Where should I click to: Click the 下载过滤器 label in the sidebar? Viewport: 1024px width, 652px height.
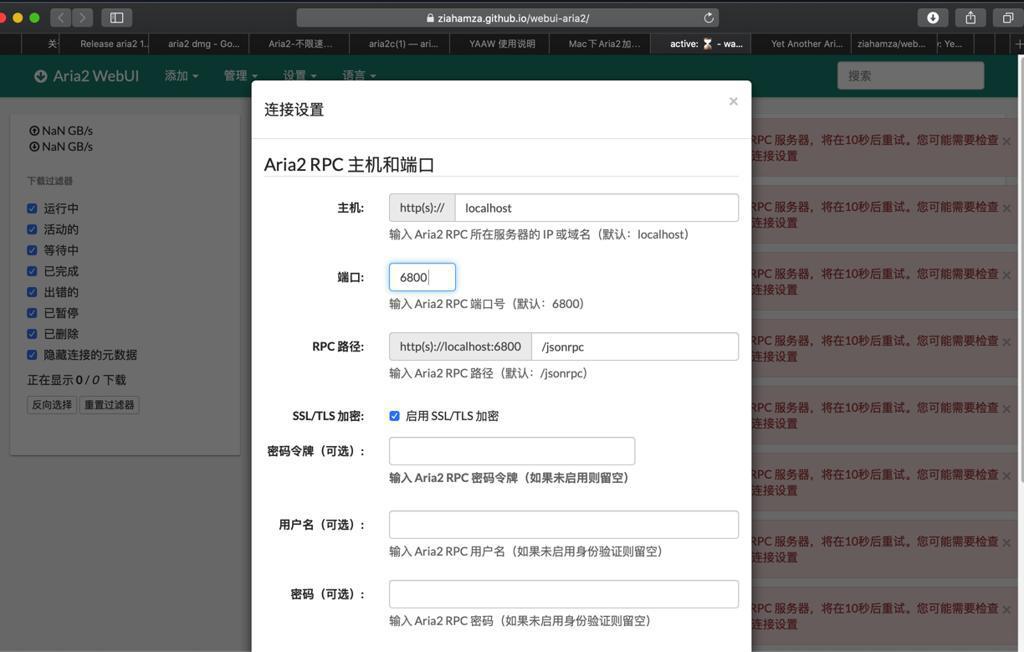(x=50, y=181)
